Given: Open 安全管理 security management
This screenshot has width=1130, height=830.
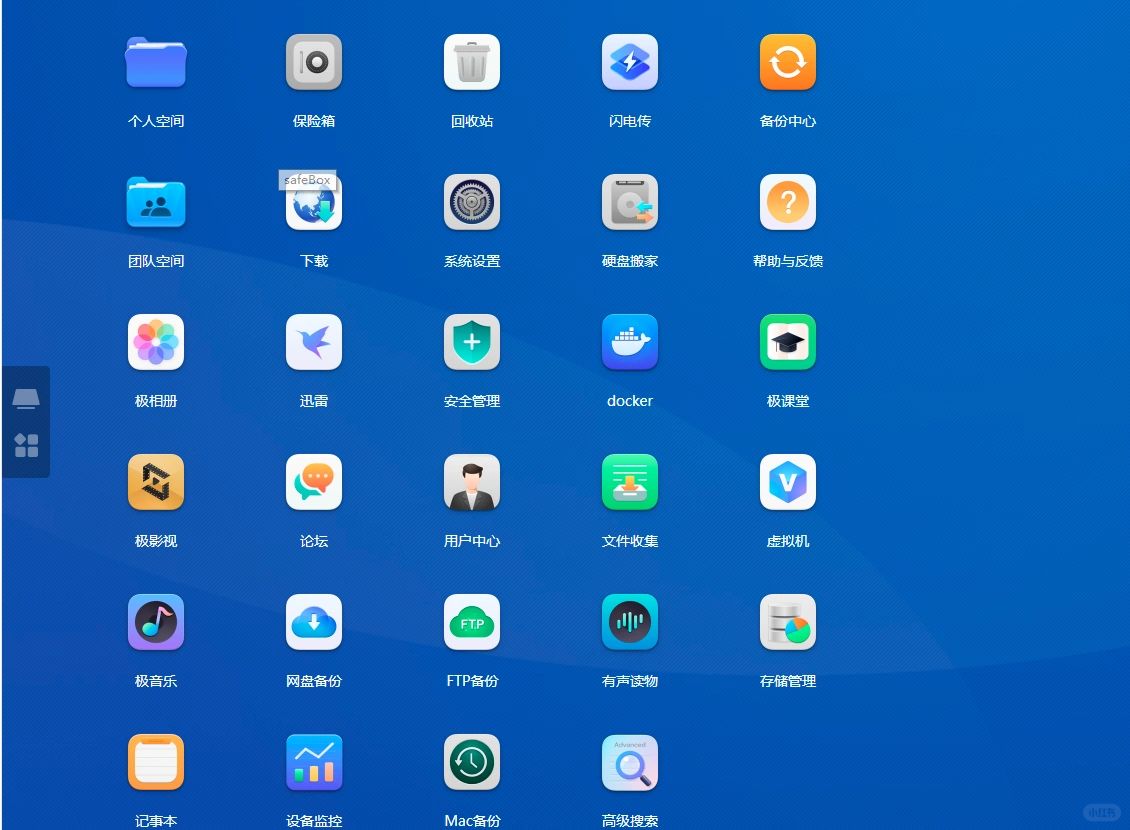Looking at the screenshot, I should tap(471, 342).
